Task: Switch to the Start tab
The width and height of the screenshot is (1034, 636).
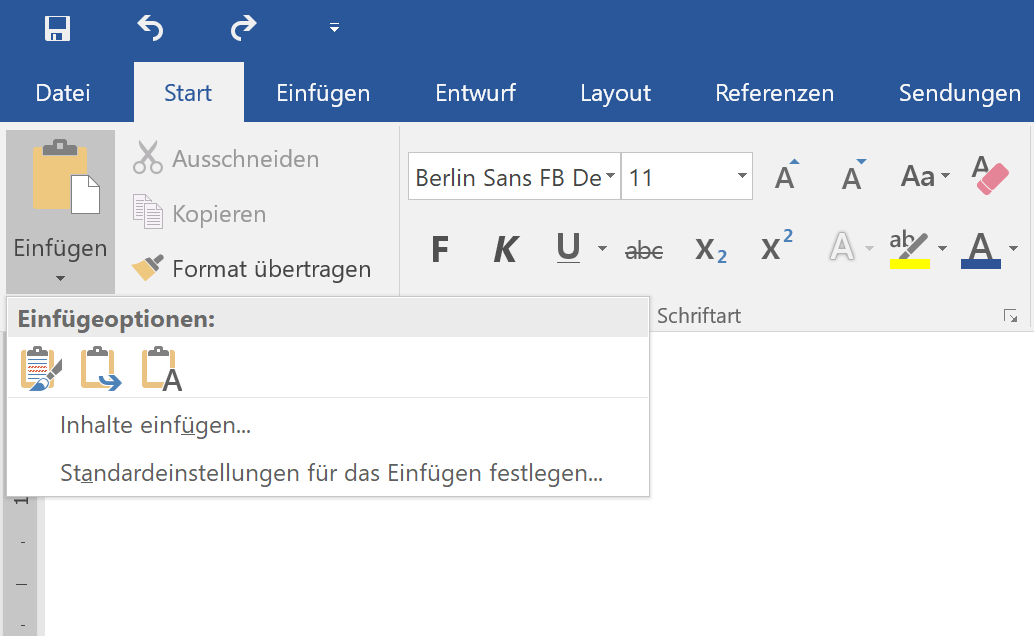Action: tap(188, 93)
